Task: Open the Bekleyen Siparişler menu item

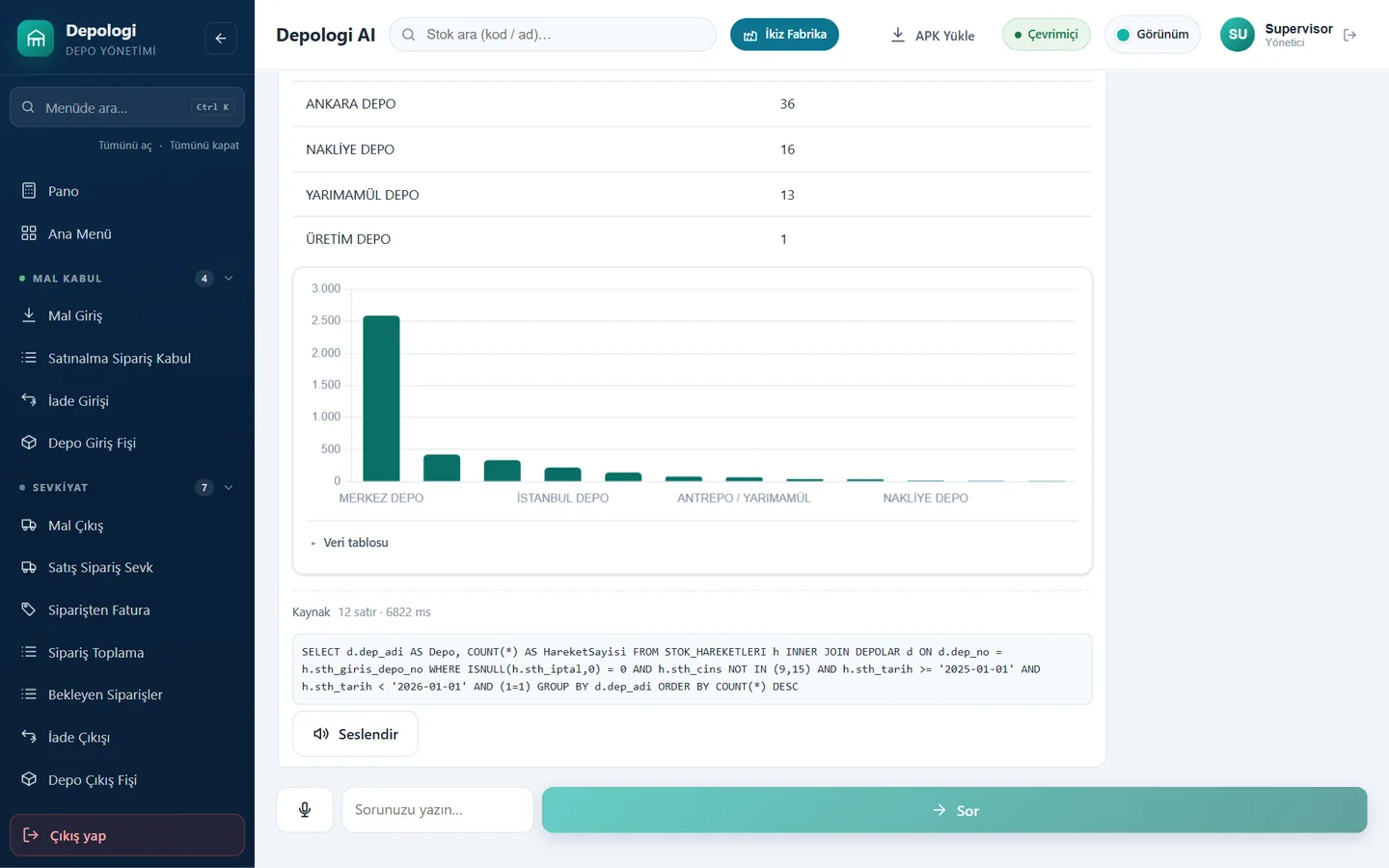Action: [x=127, y=694]
